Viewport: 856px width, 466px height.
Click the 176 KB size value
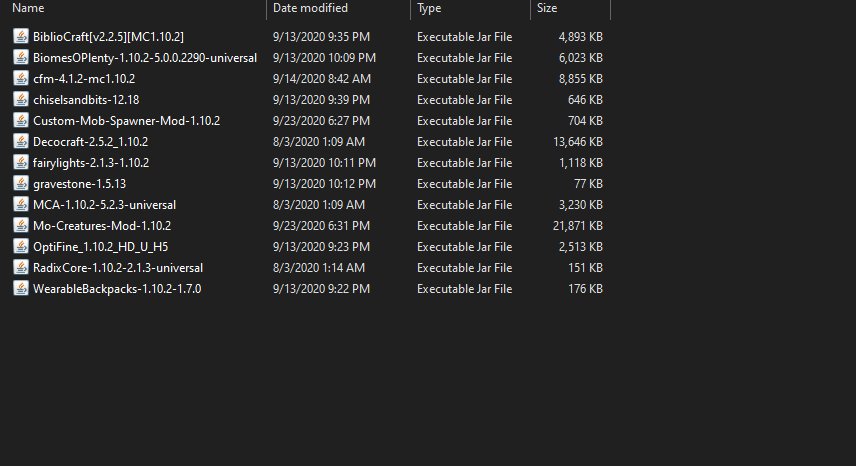pos(585,289)
